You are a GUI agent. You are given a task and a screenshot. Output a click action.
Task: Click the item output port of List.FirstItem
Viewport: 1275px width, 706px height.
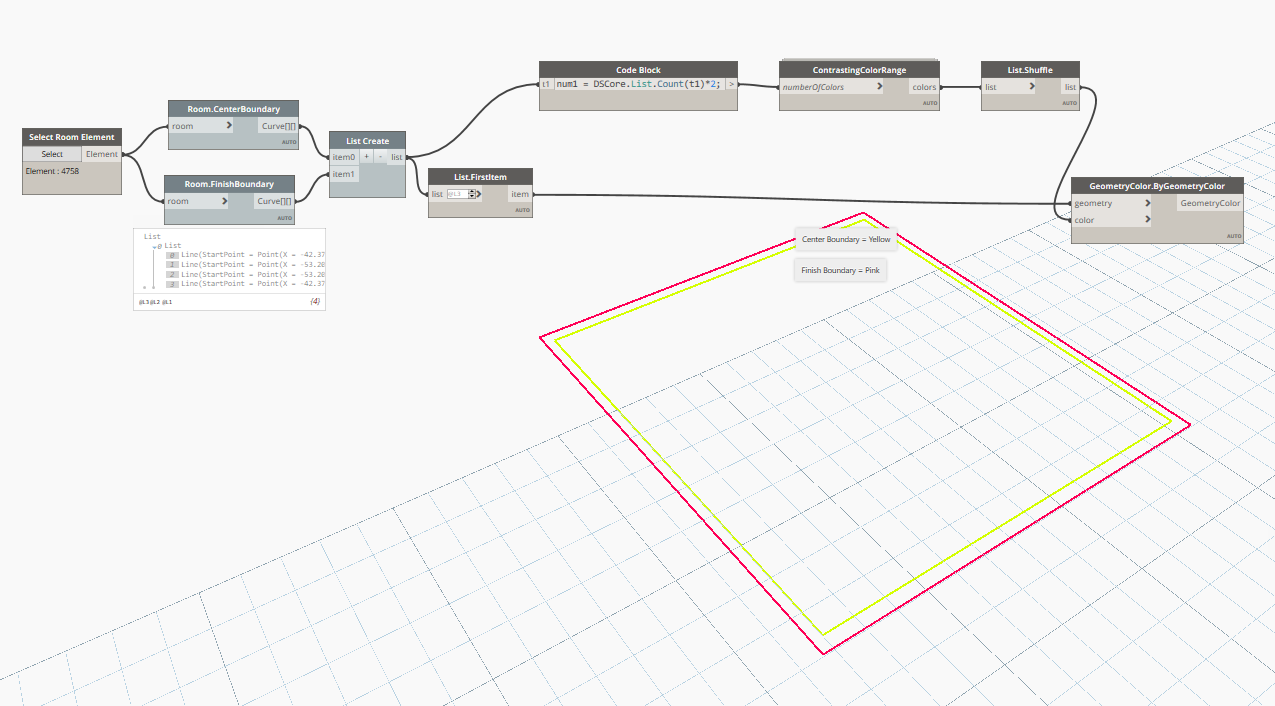click(x=520, y=194)
